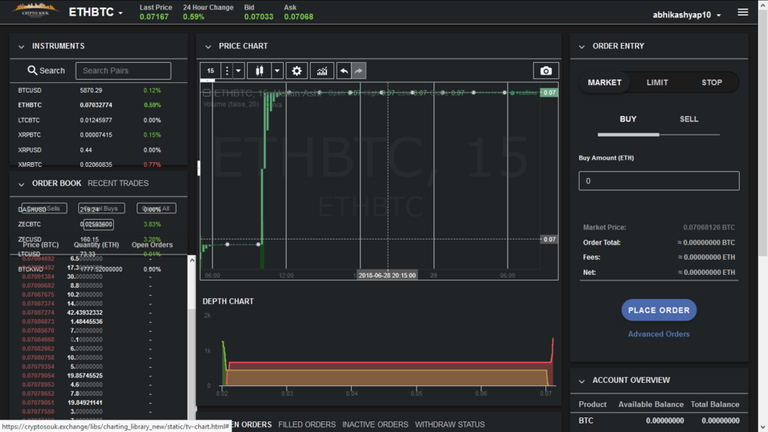Switch to the BUY side
768x432 pixels.
(628, 119)
